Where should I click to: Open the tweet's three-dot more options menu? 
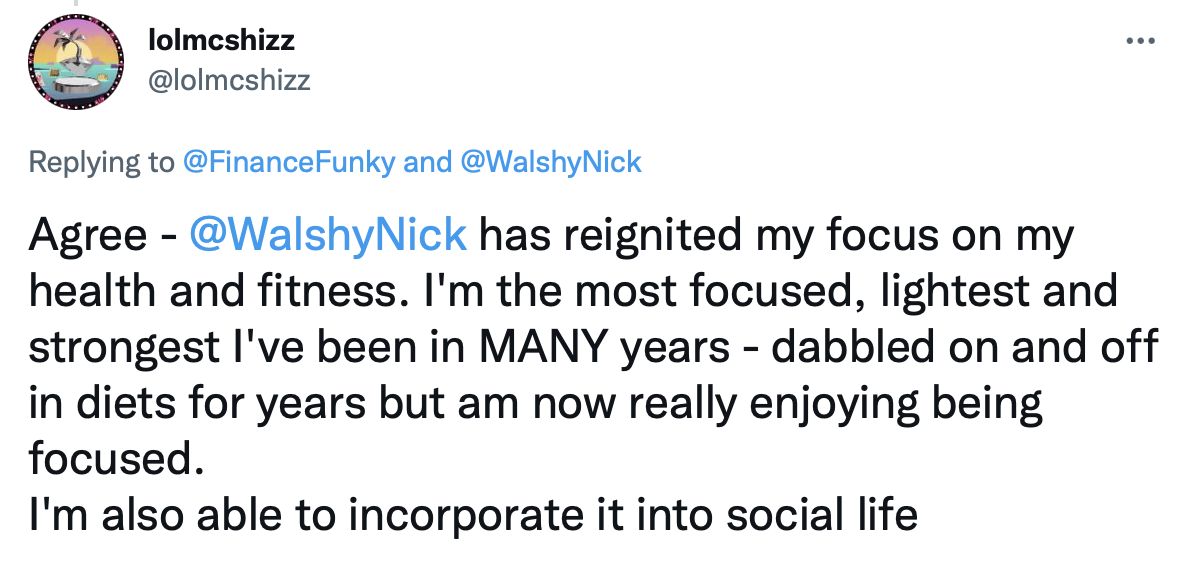click(1139, 42)
